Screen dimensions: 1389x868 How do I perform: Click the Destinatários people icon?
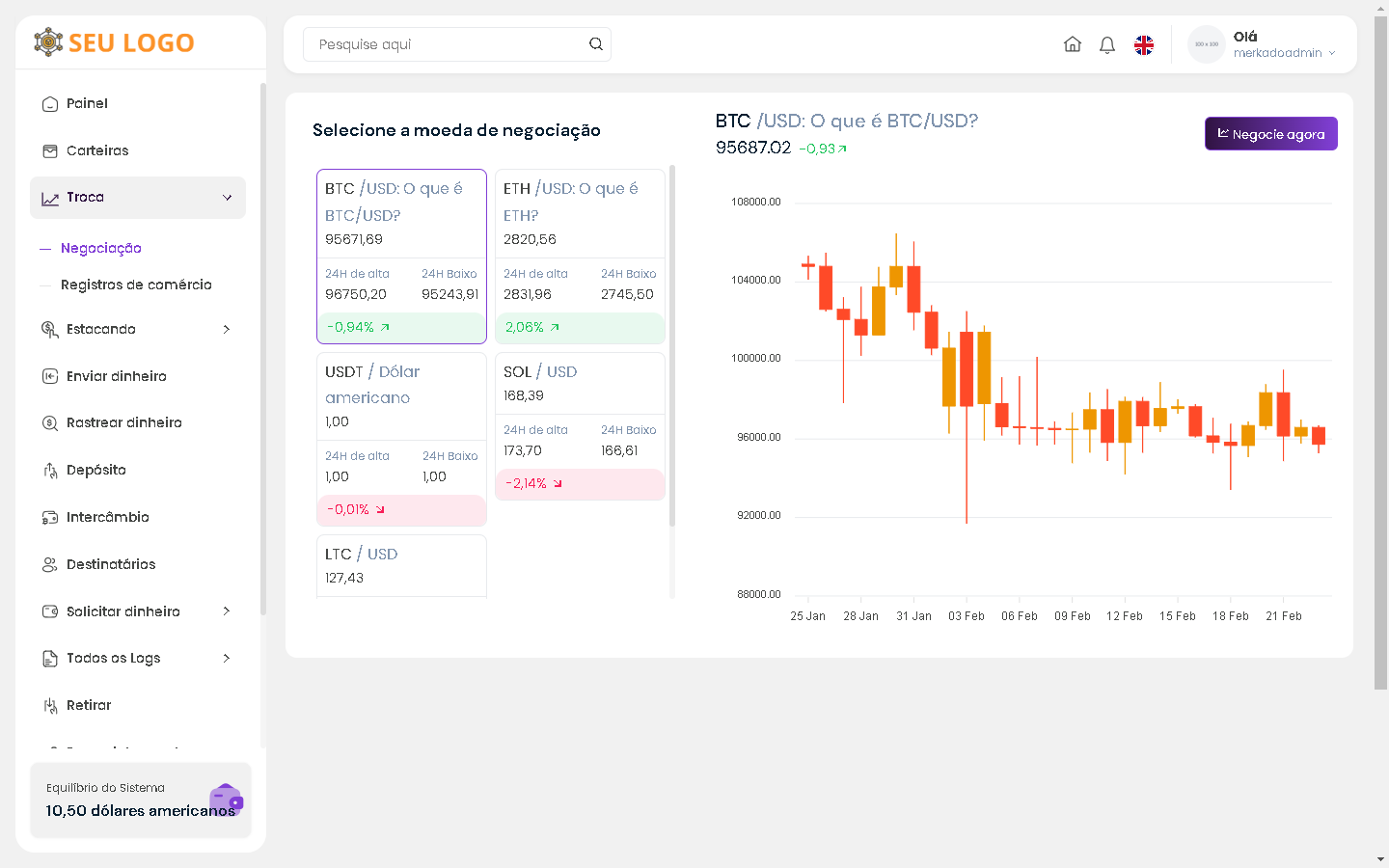(x=50, y=565)
